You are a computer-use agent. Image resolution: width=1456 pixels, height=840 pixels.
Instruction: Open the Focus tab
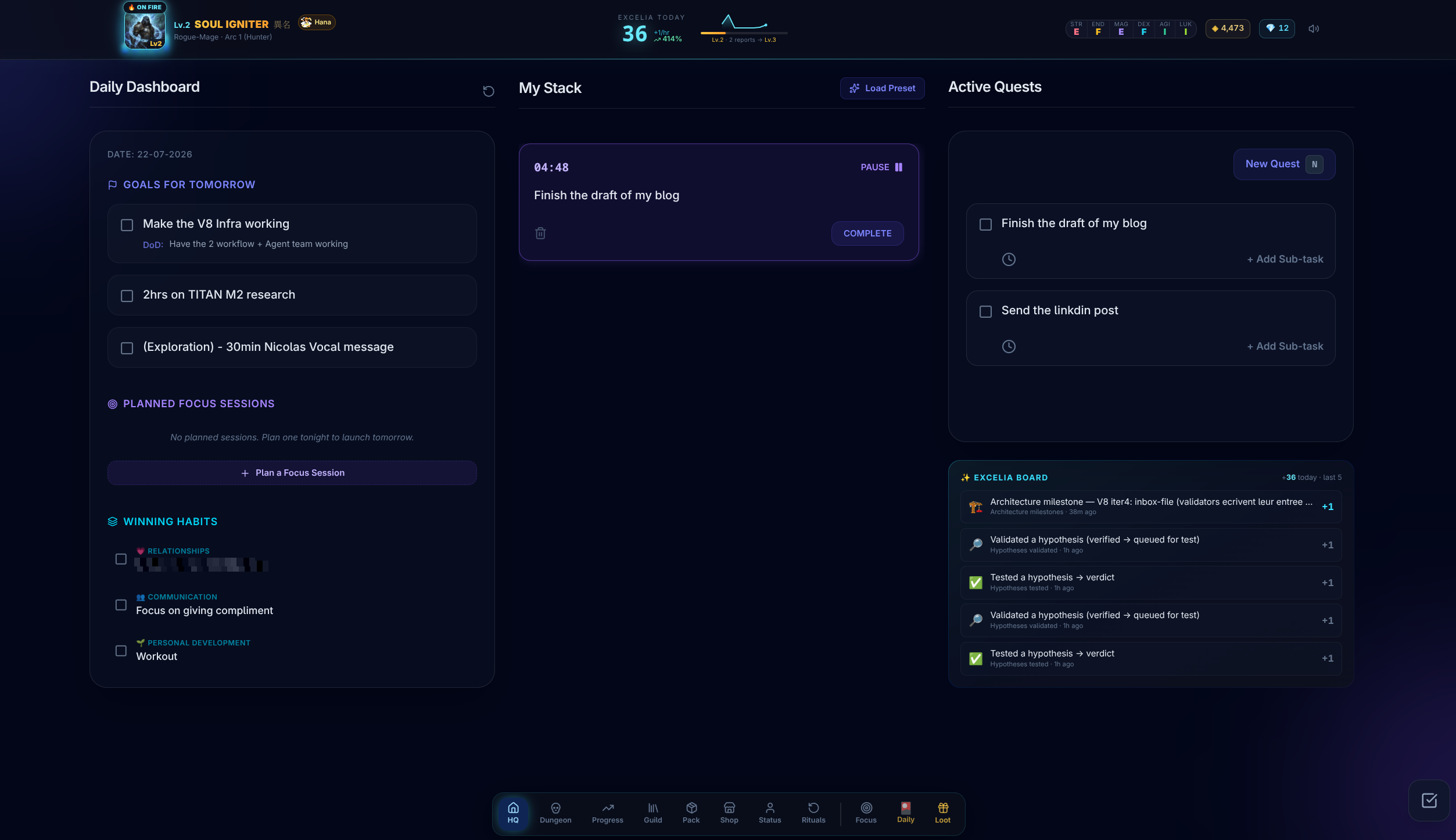(866, 813)
